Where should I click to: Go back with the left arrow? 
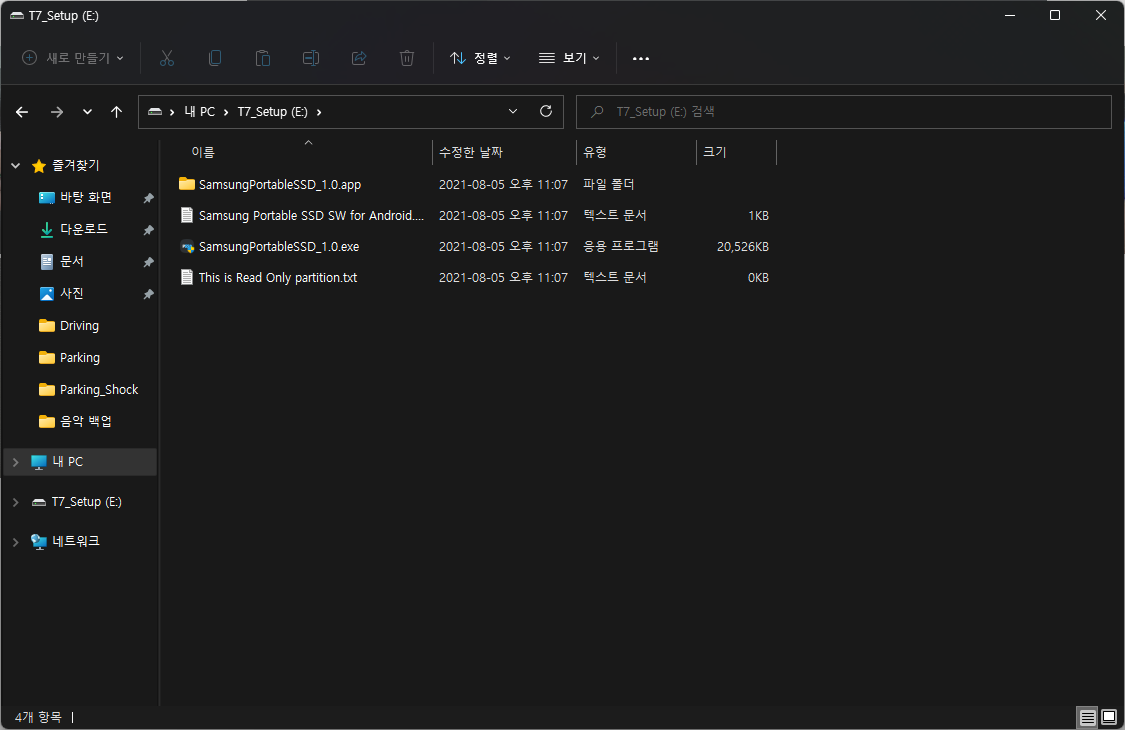click(22, 112)
